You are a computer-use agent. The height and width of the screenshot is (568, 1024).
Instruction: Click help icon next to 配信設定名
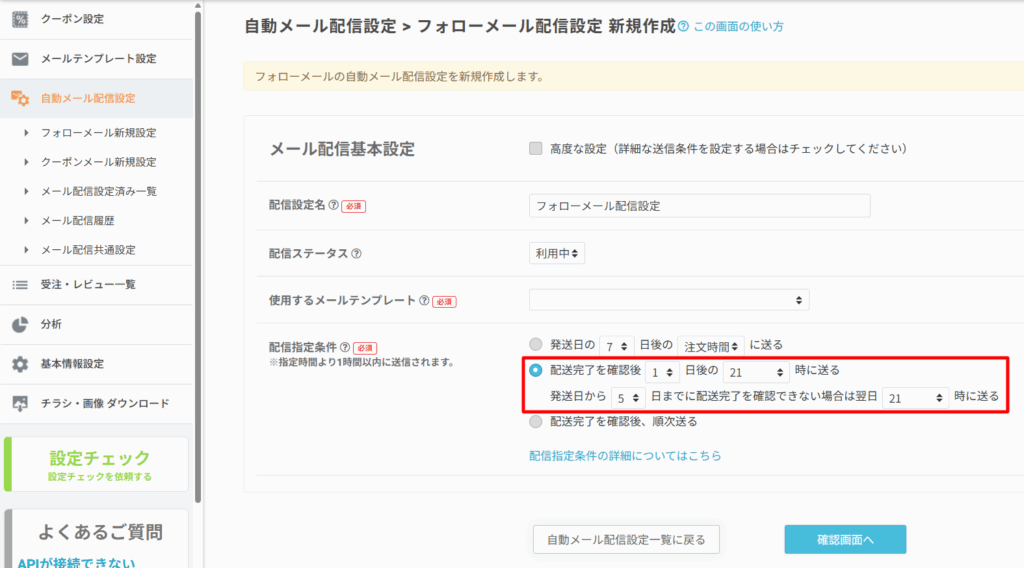coord(333,206)
